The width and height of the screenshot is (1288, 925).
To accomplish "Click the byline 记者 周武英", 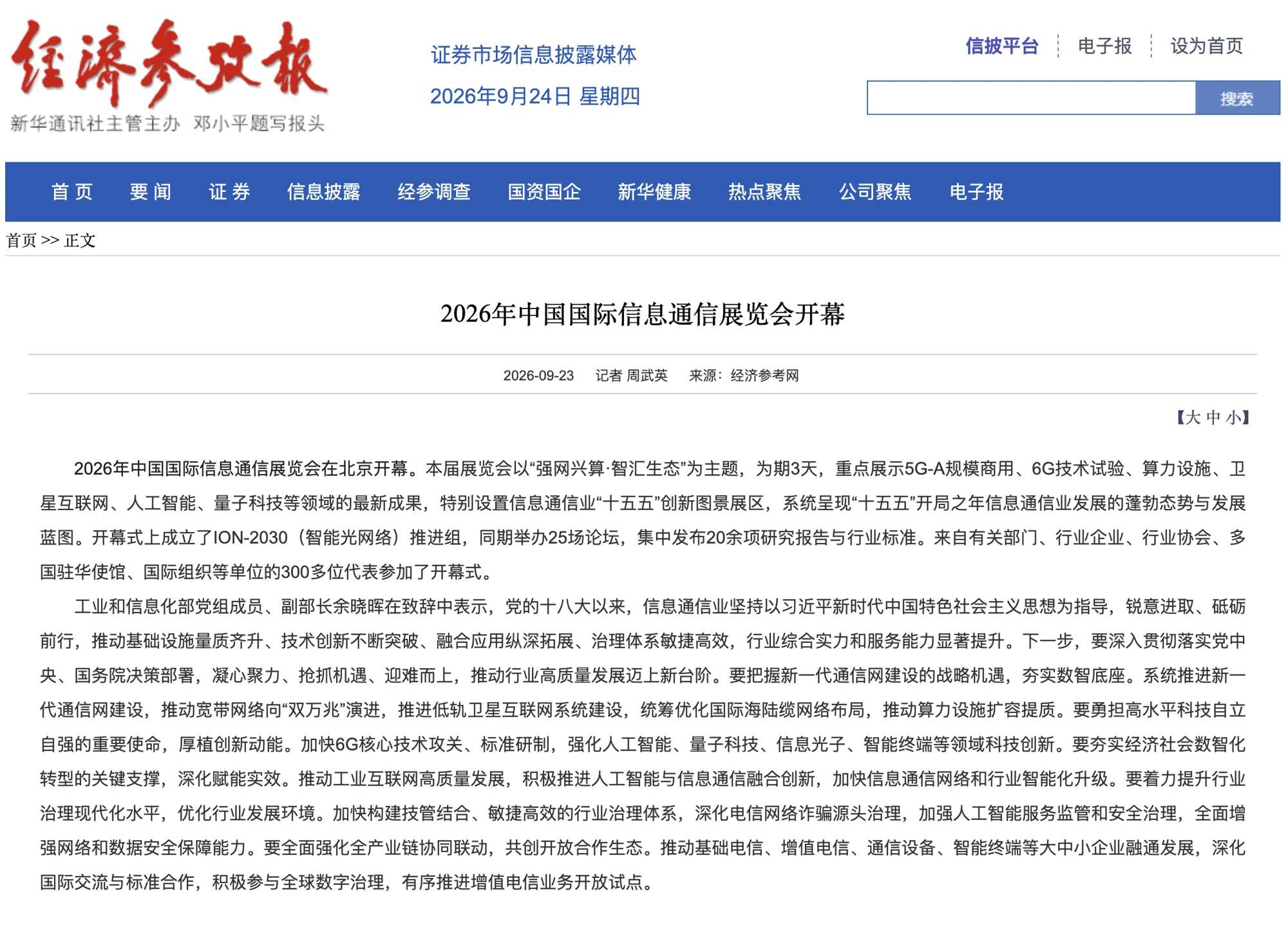I will (x=631, y=376).
